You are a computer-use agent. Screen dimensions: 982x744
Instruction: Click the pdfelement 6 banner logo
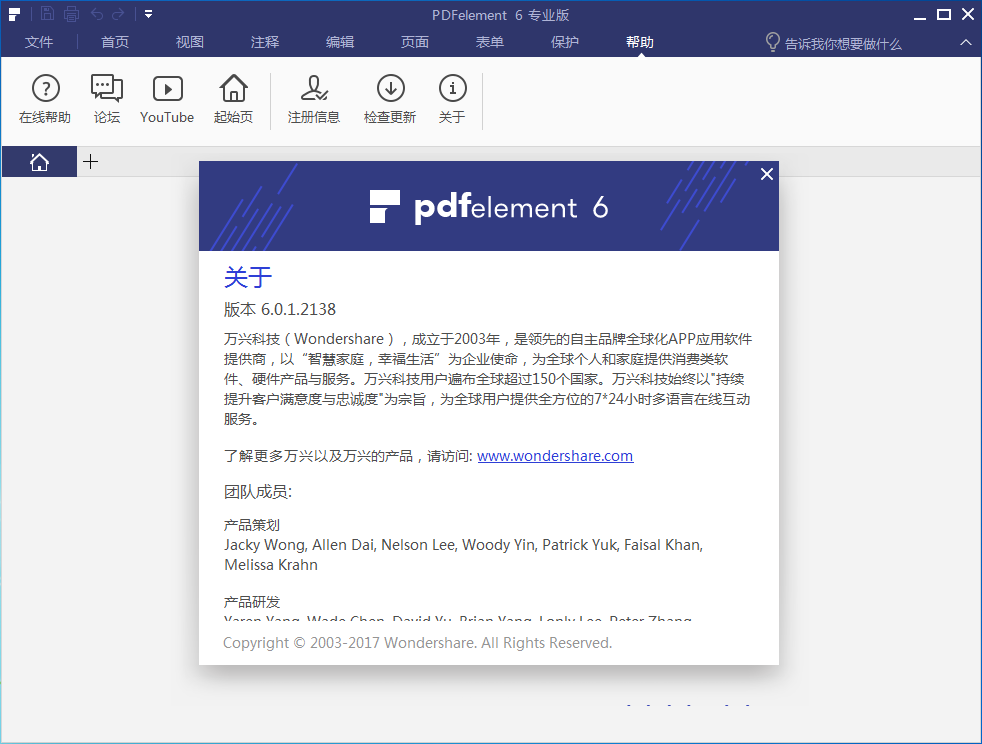[x=489, y=207]
